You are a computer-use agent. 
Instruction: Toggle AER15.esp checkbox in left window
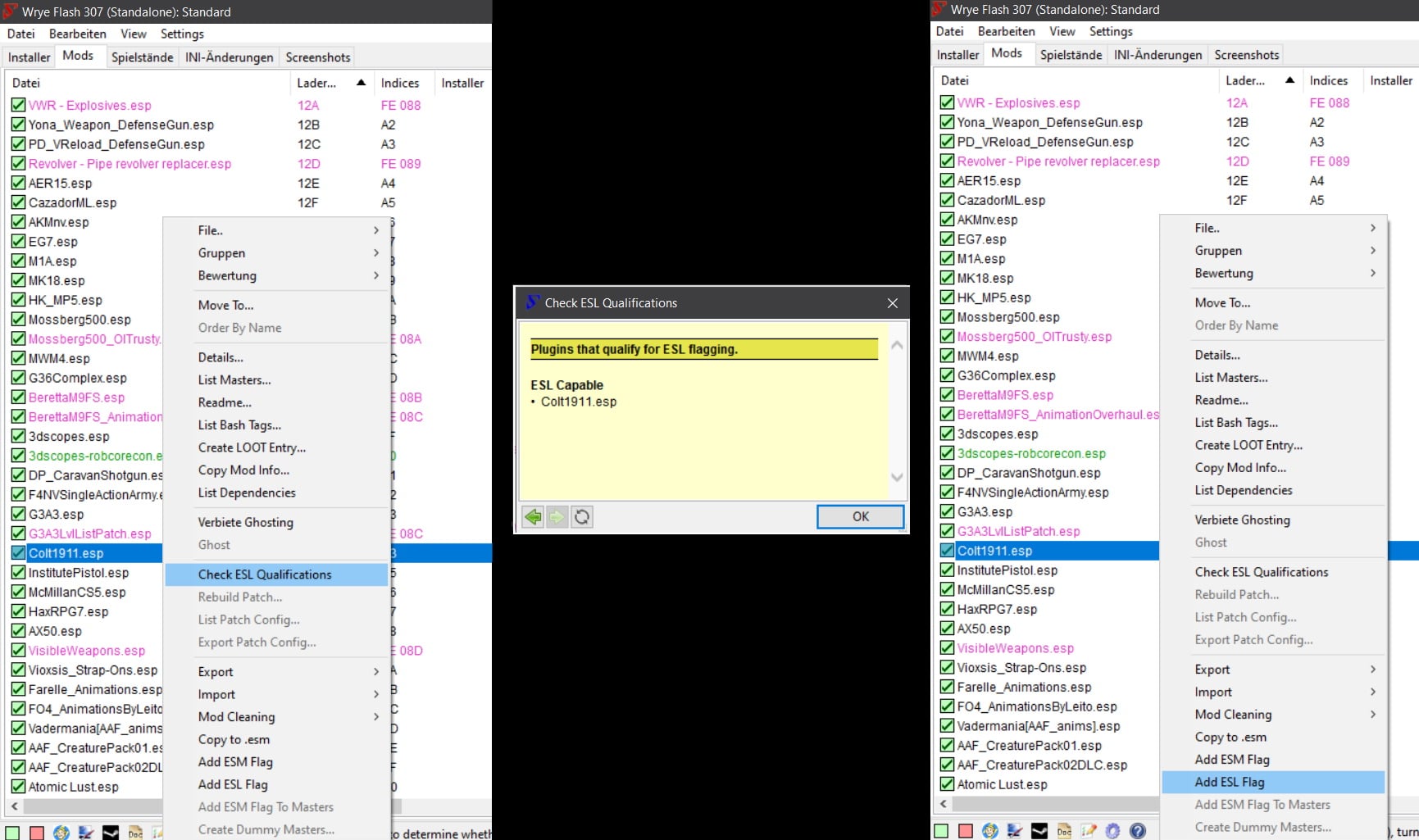[18, 183]
